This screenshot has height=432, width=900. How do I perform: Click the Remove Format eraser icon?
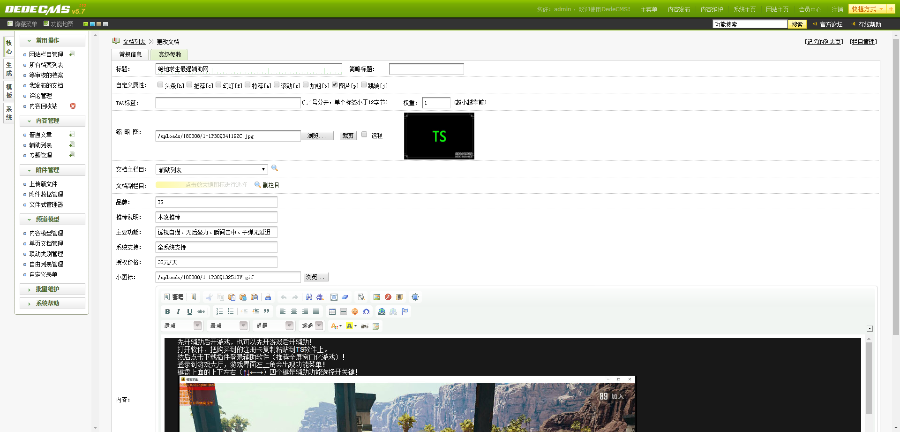tap(346, 297)
